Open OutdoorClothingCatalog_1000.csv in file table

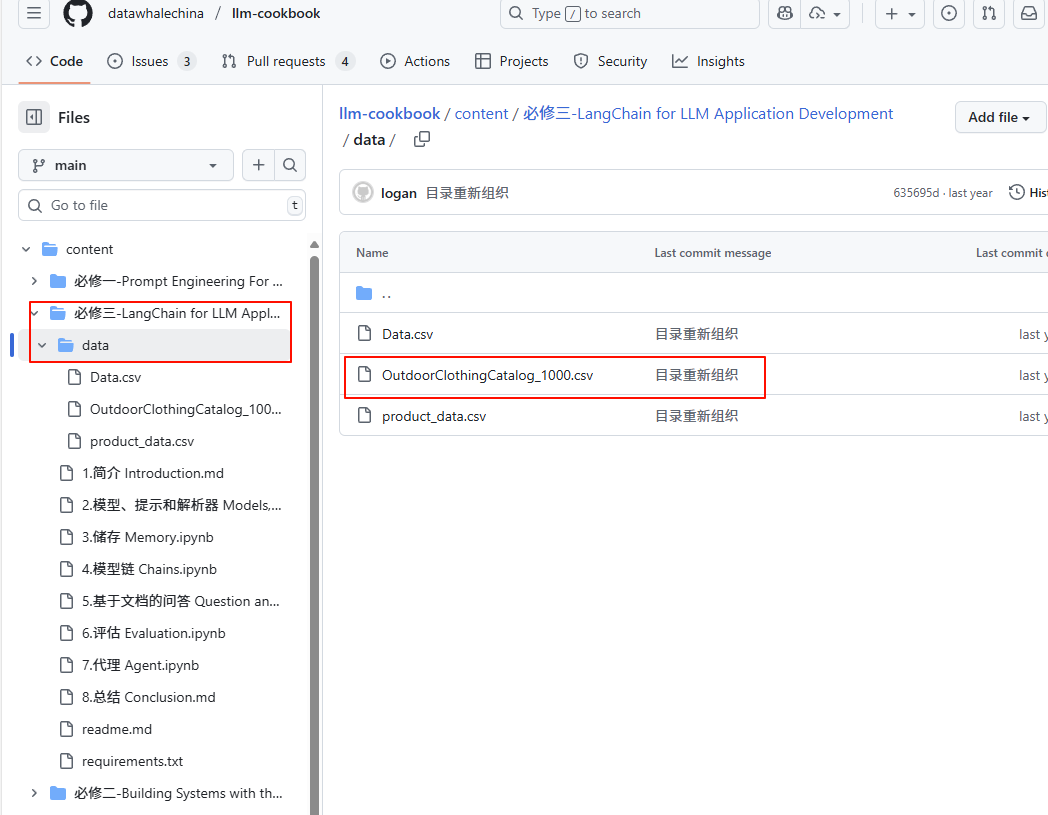(487, 375)
